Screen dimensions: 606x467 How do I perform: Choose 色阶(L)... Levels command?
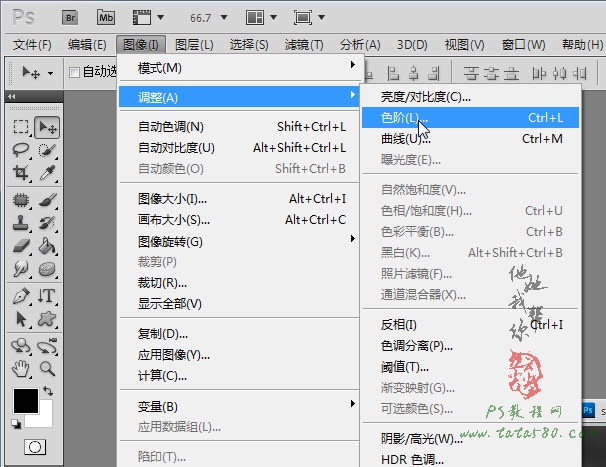[470, 118]
